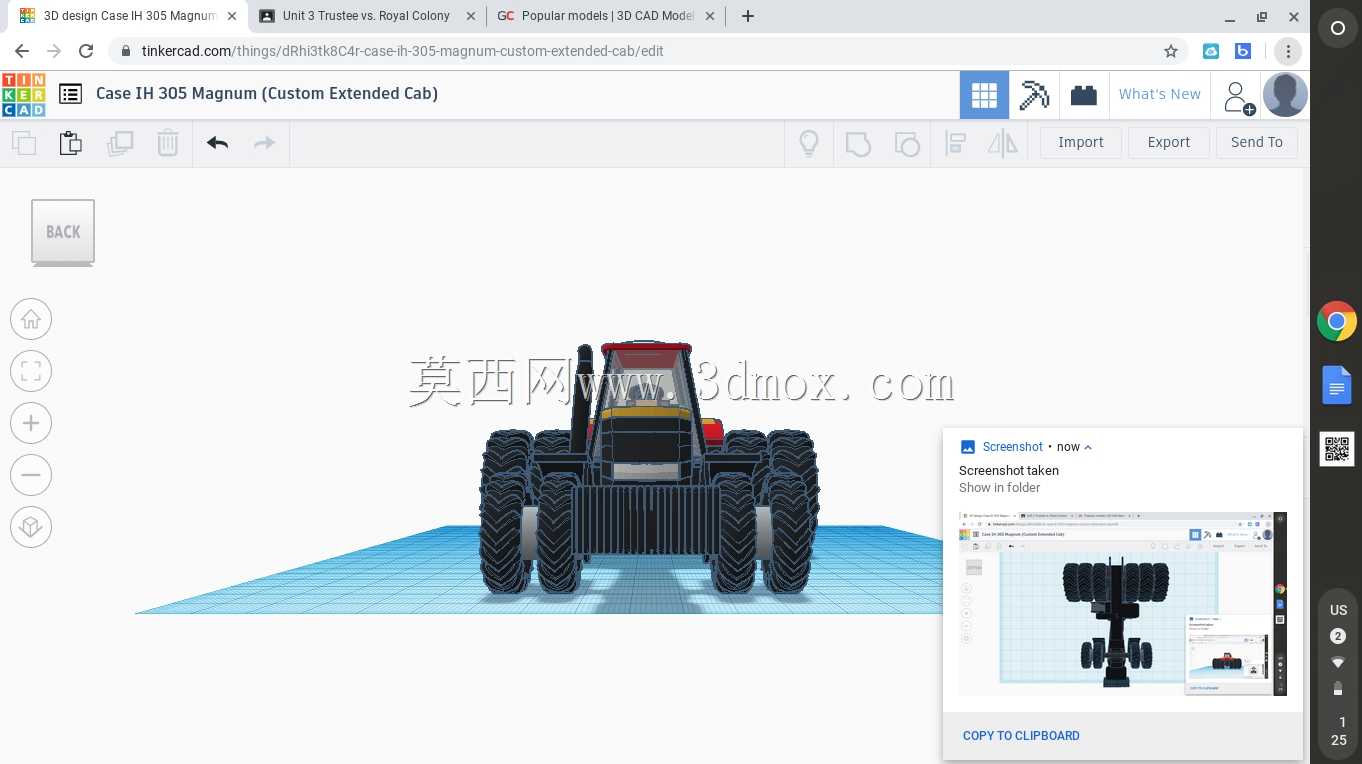Open the What's New link

click(1160, 94)
